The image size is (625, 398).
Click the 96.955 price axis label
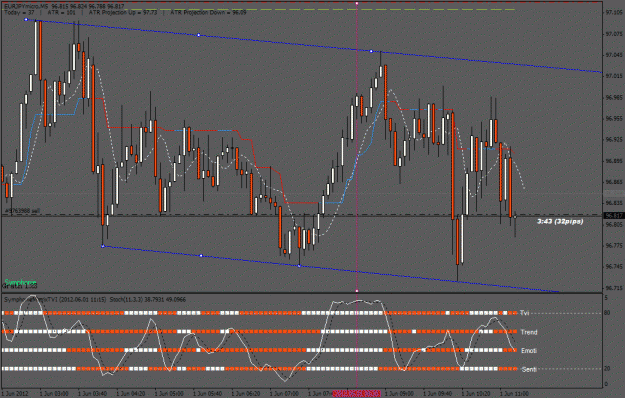click(614, 118)
